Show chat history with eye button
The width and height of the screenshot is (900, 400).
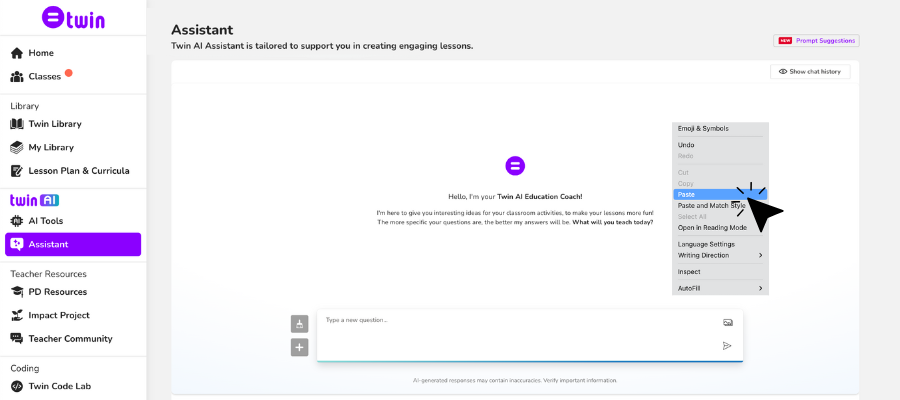pyautogui.click(x=810, y=72)
